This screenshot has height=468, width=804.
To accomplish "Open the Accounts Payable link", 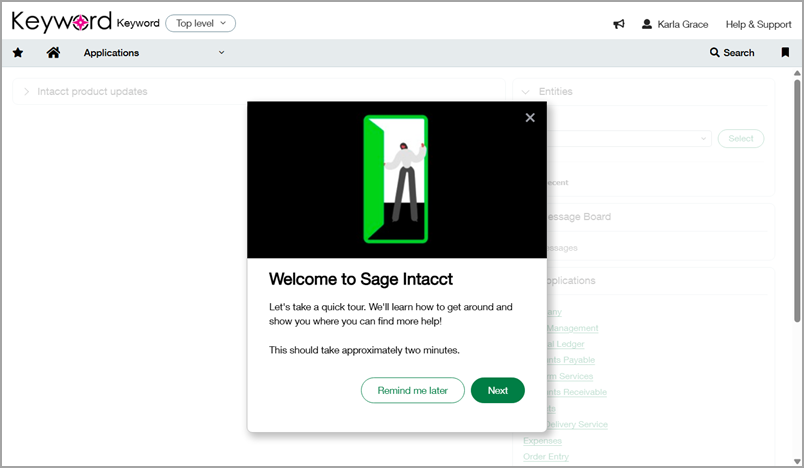I will tap(571, 360).
